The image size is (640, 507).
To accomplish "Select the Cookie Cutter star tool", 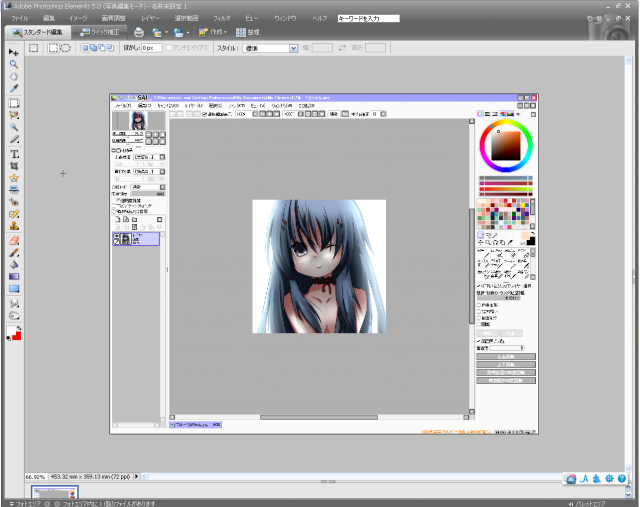I will 14,178.
